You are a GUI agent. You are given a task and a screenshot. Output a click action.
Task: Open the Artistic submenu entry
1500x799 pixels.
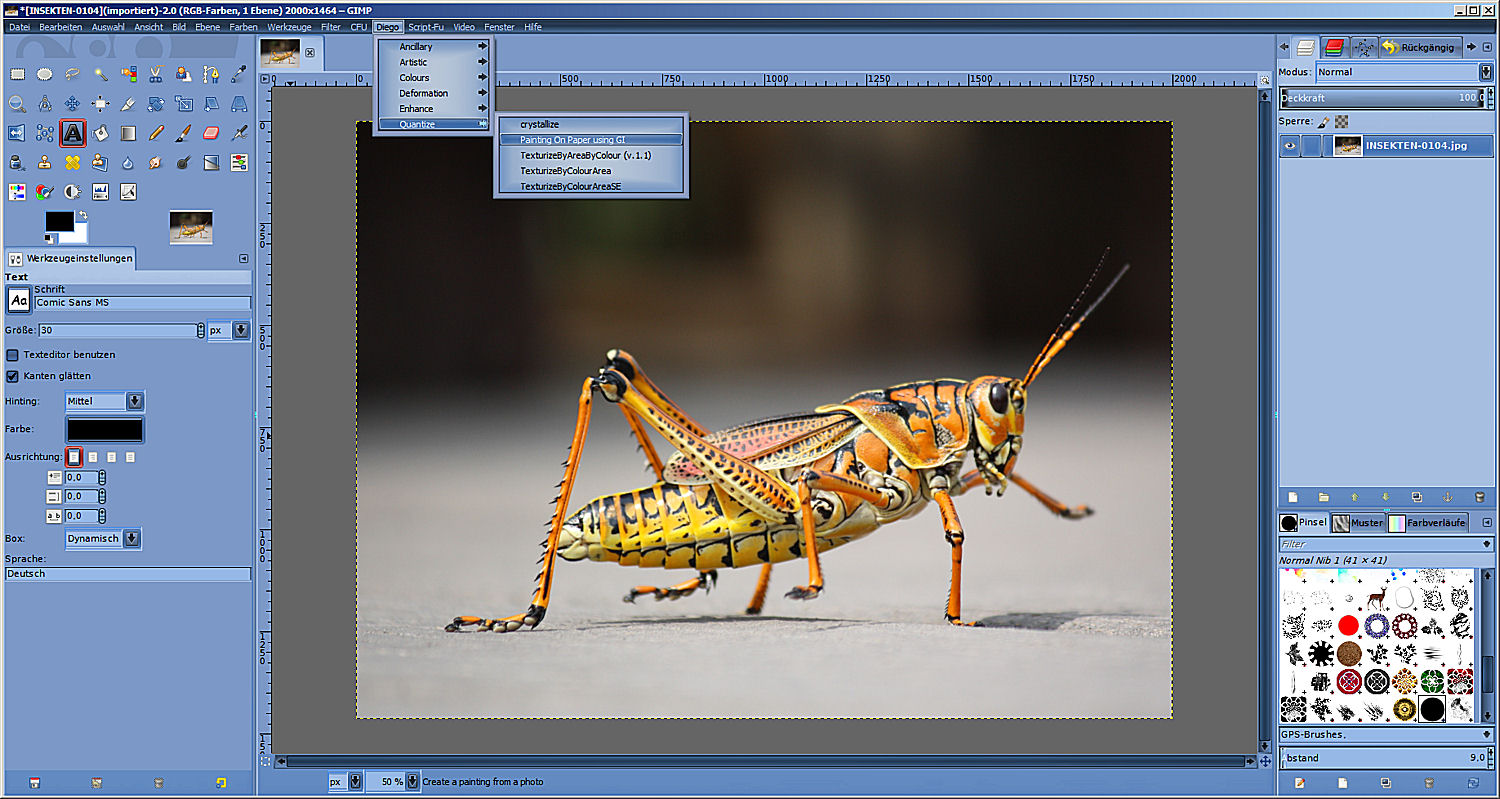tap(433, 62)
